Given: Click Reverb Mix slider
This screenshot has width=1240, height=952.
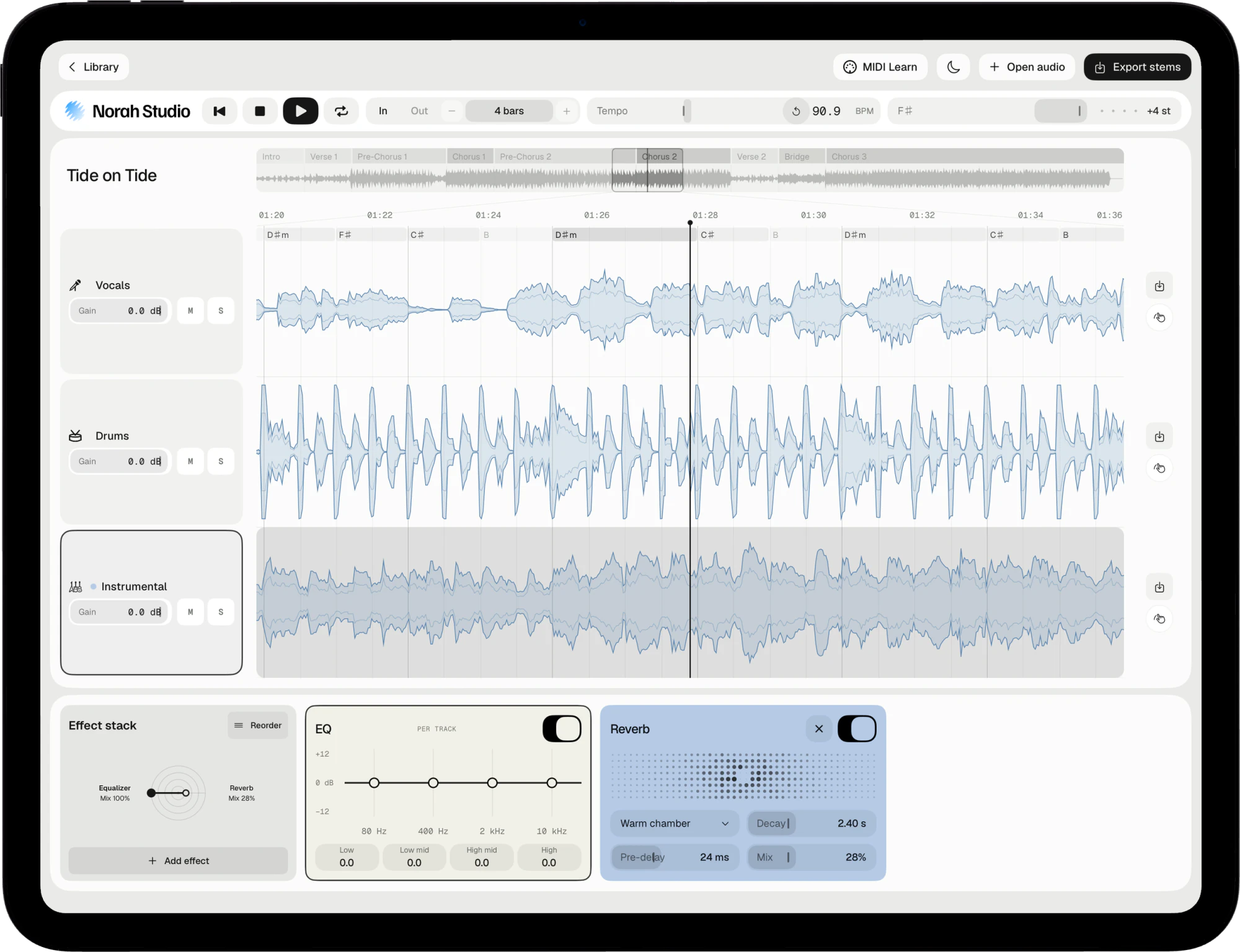Looking at the screenshot, I should click(x=812, y=857).
